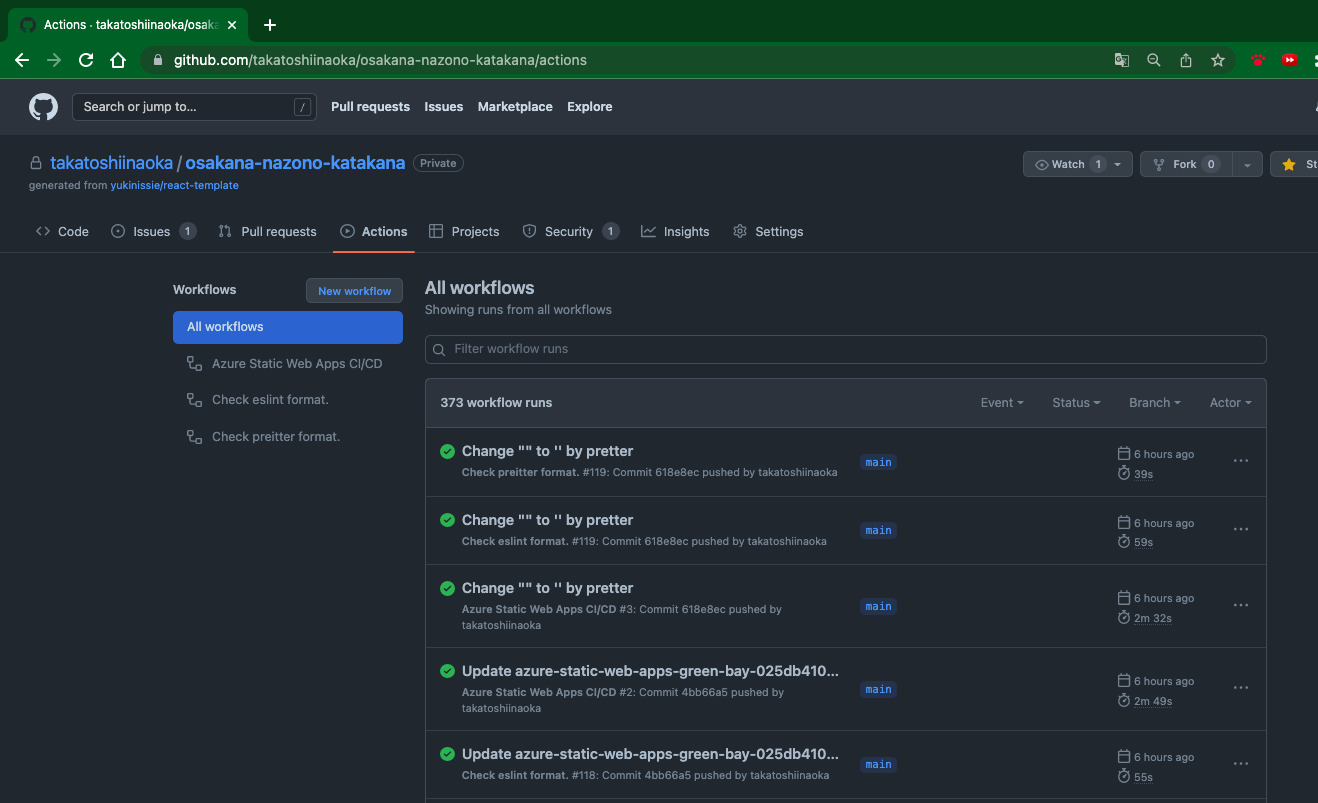Viewport: 1318px width, 803px height.
Task: Open Status filter dropdown
Action: point(1076,403)
